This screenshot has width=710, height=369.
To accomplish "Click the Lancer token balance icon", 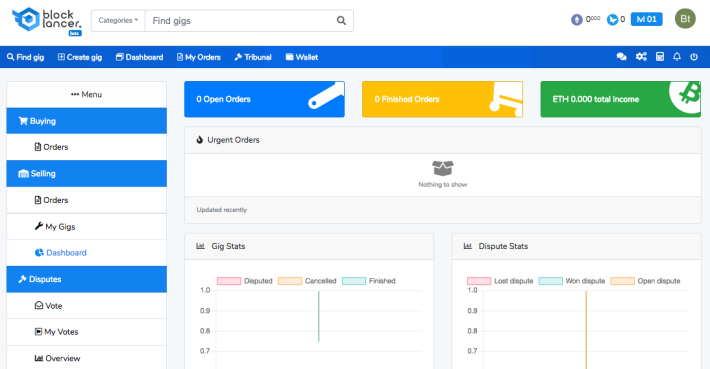I will (x=612, y=19).
